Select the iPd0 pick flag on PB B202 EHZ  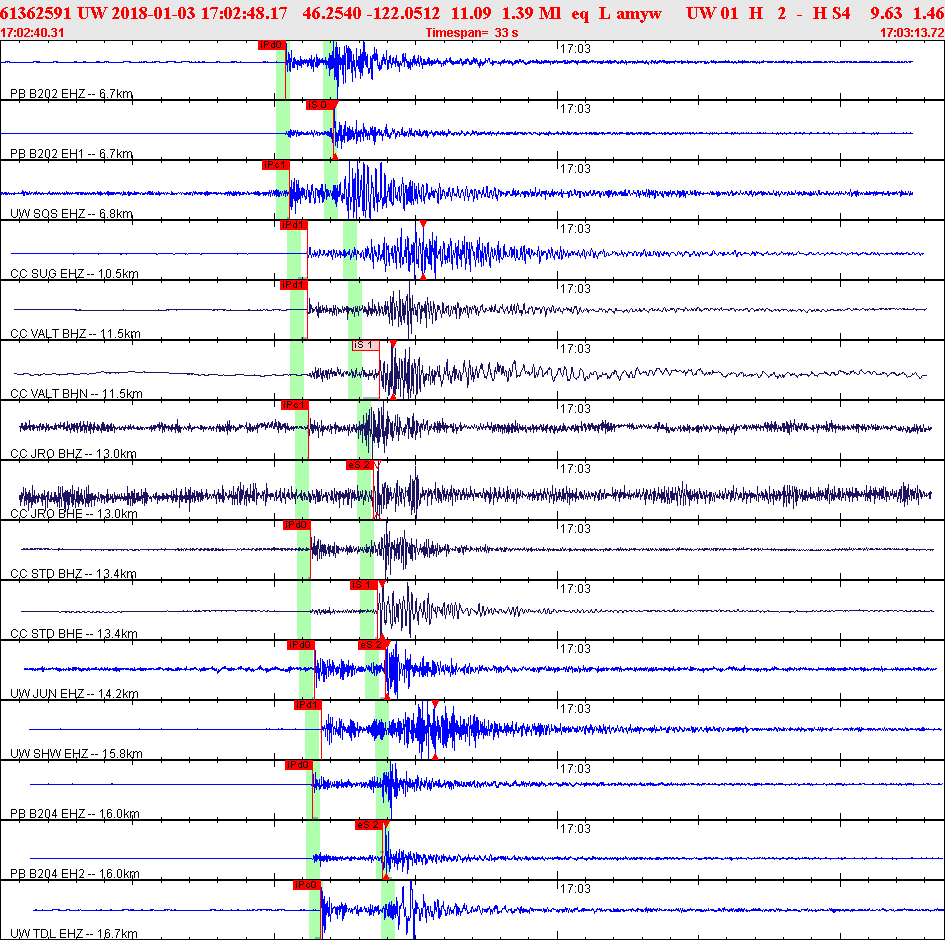click(x=271, y=45)
